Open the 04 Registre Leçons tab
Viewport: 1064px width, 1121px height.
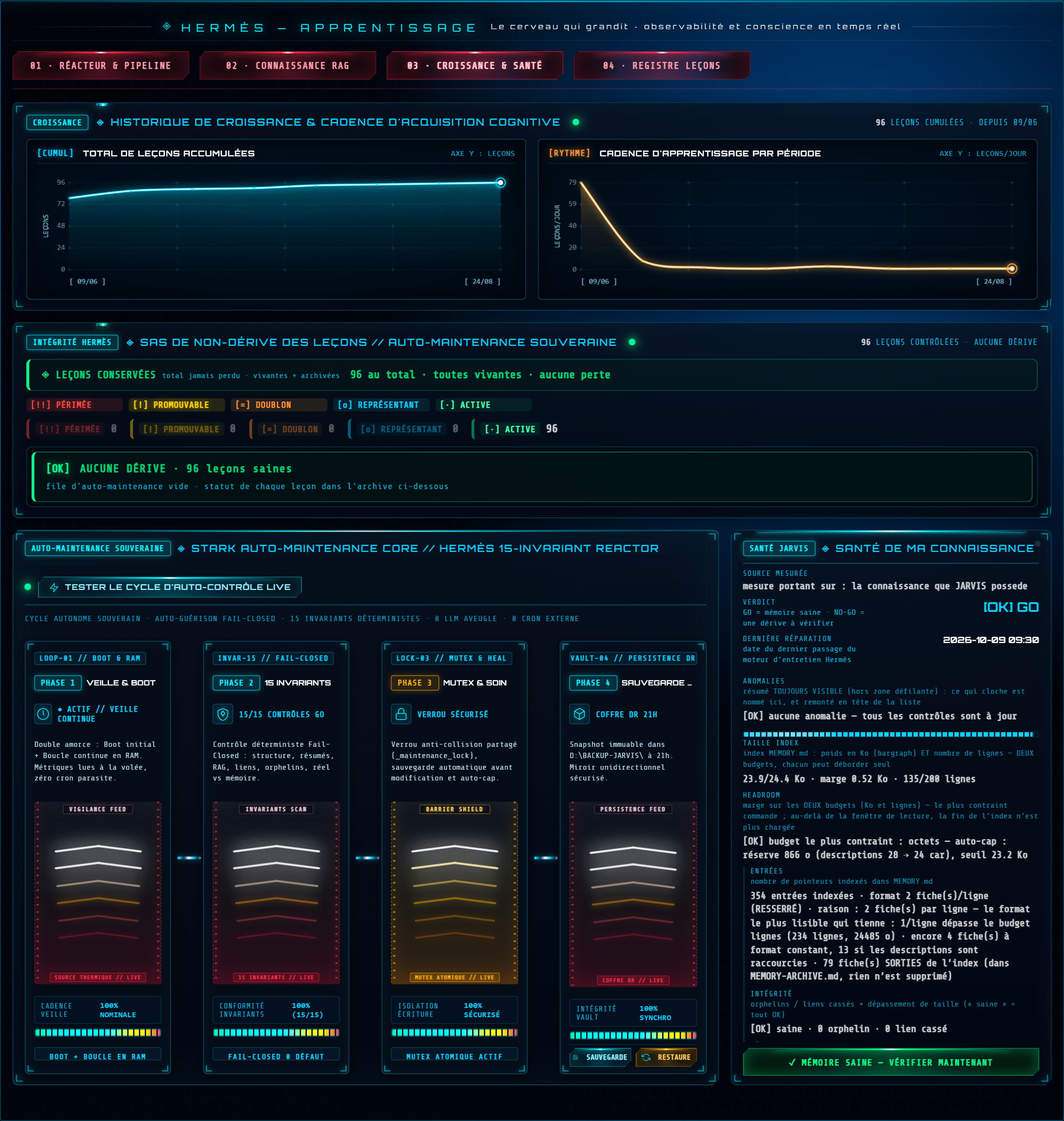[662, 65]
